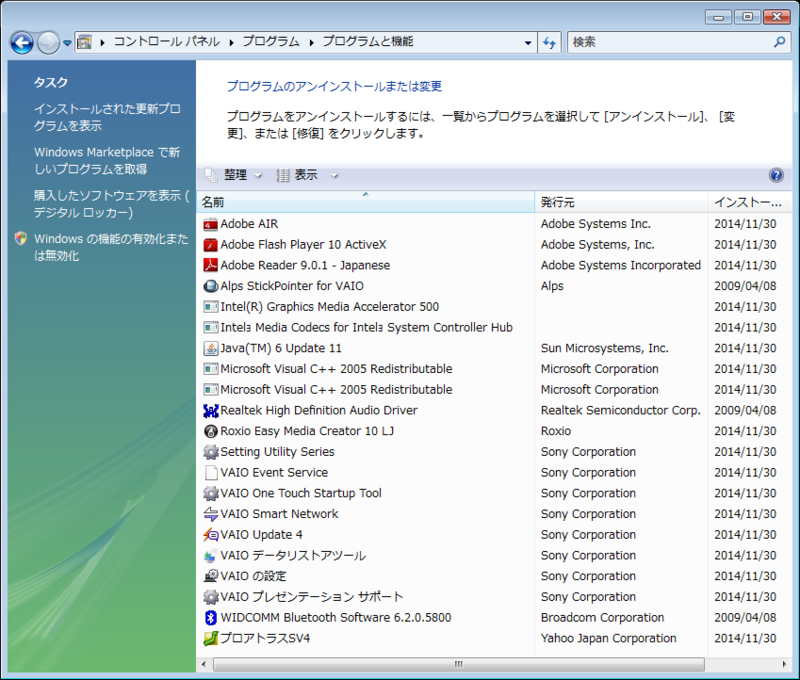Expand the arrow before コントロール パネル breadcrumb
Viewport: 800px width, 680px height.
click(x=103, y=42)
